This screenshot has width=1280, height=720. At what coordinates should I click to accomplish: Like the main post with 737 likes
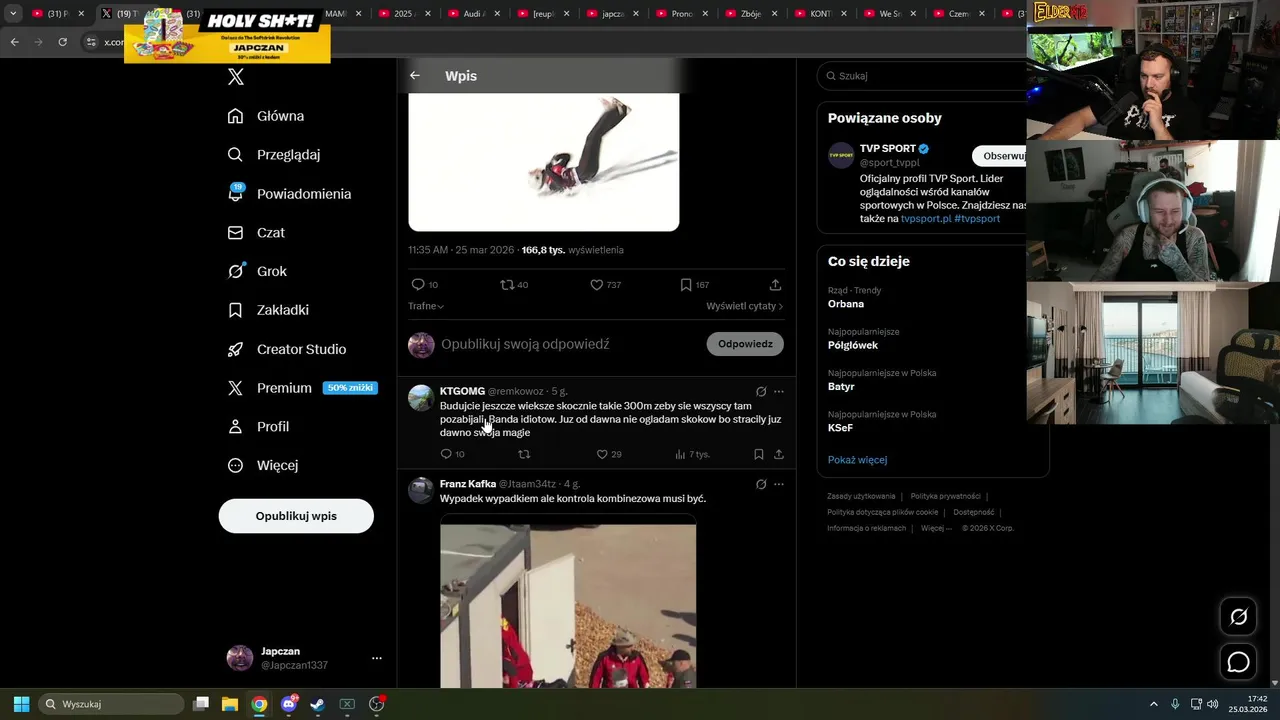(596, 285)
